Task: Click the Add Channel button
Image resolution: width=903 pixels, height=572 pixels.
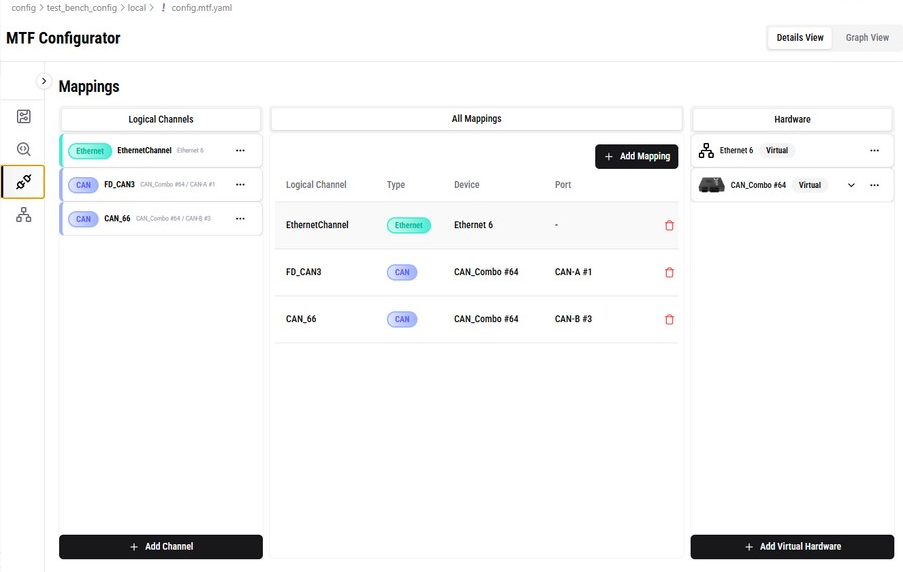Action: tap(161, 547)
